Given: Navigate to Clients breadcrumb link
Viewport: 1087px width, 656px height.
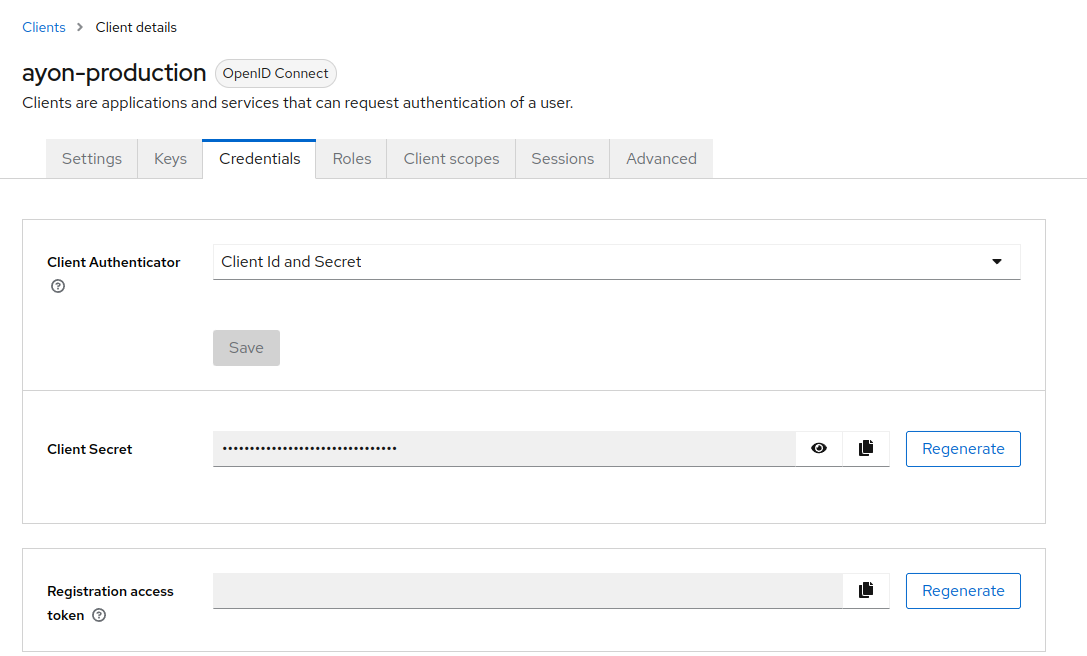Looking at the screenshot, I should 44,27.
